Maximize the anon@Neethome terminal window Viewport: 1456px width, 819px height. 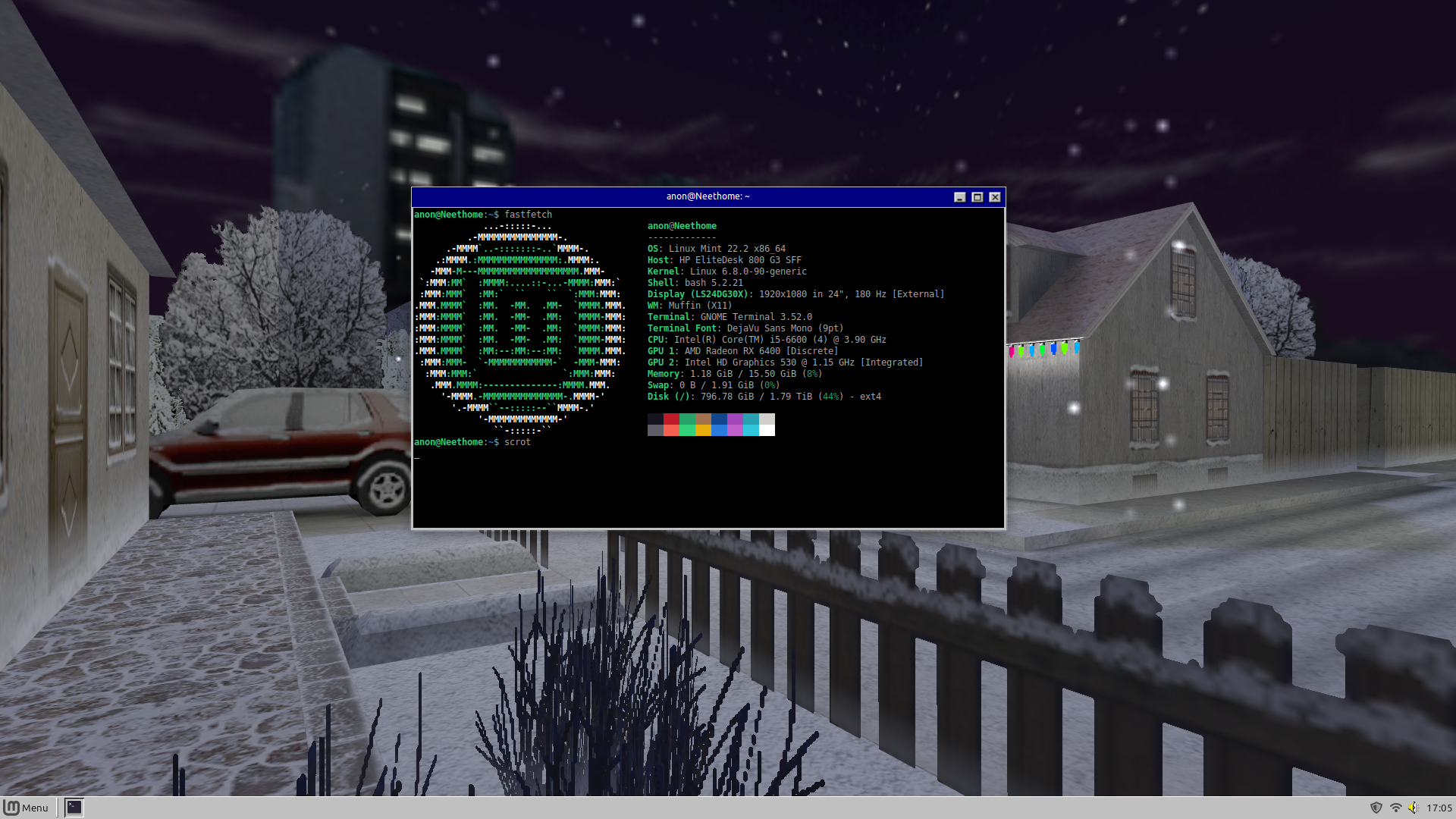tap(977, 197)
